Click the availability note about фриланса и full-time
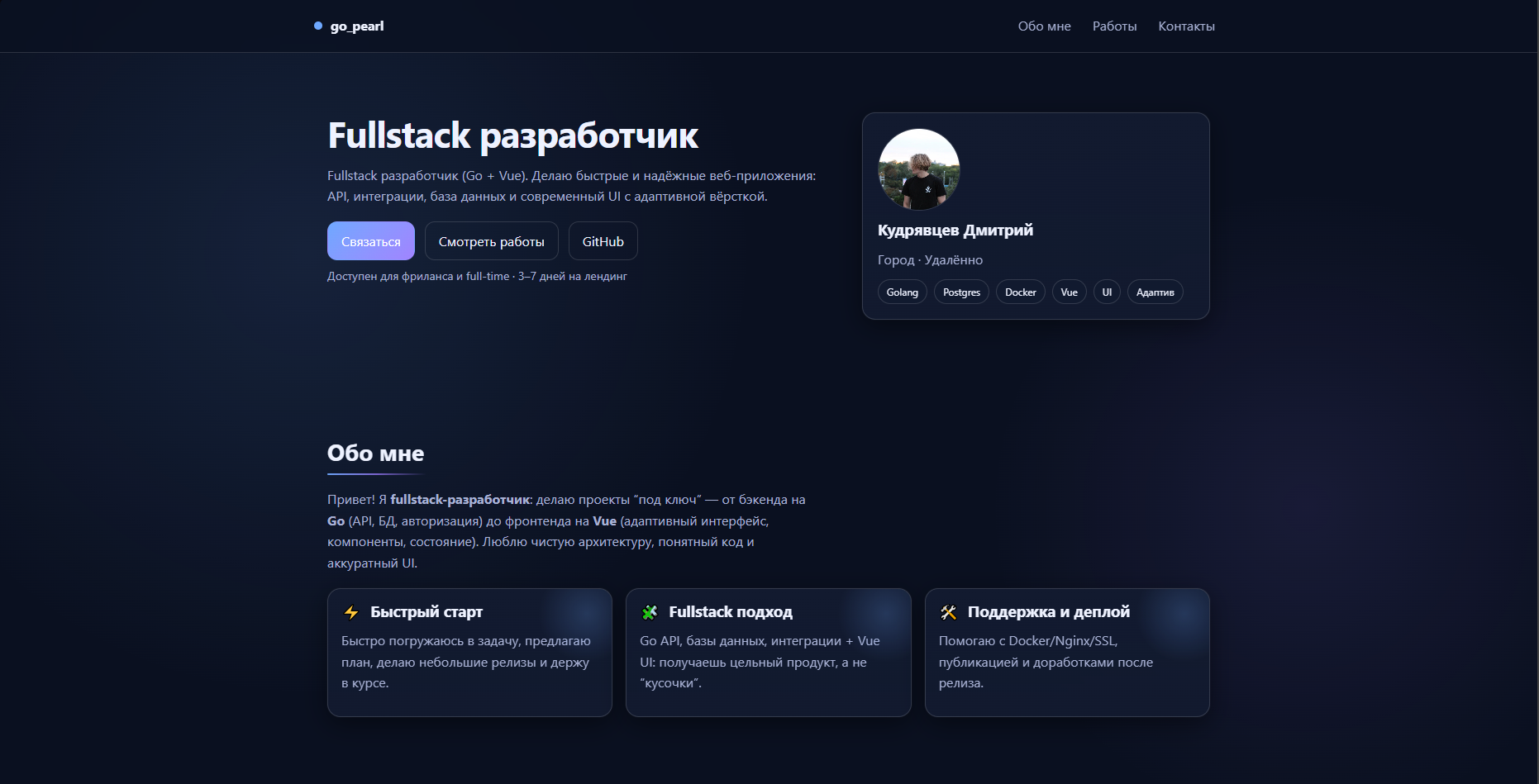1539x784 pixels. (477, 277)
